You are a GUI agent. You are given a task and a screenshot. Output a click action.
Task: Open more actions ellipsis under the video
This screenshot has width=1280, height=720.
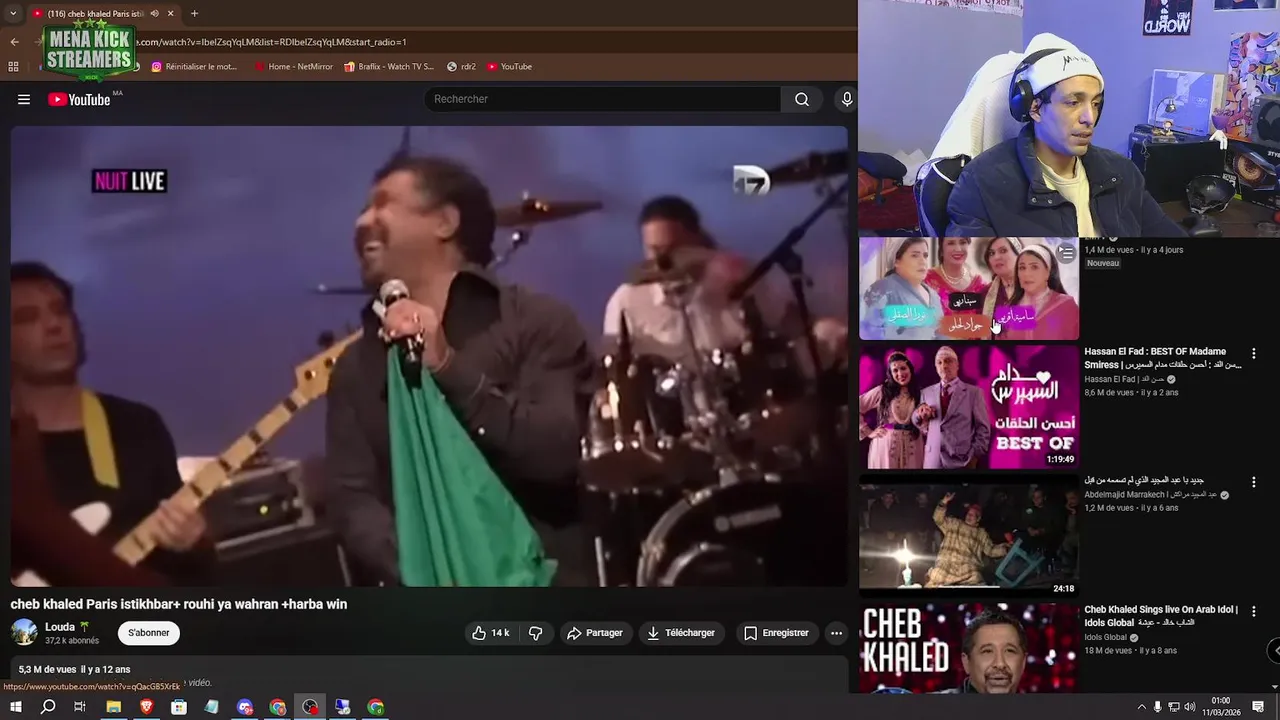pyautogui.click(x=836, y=633)
